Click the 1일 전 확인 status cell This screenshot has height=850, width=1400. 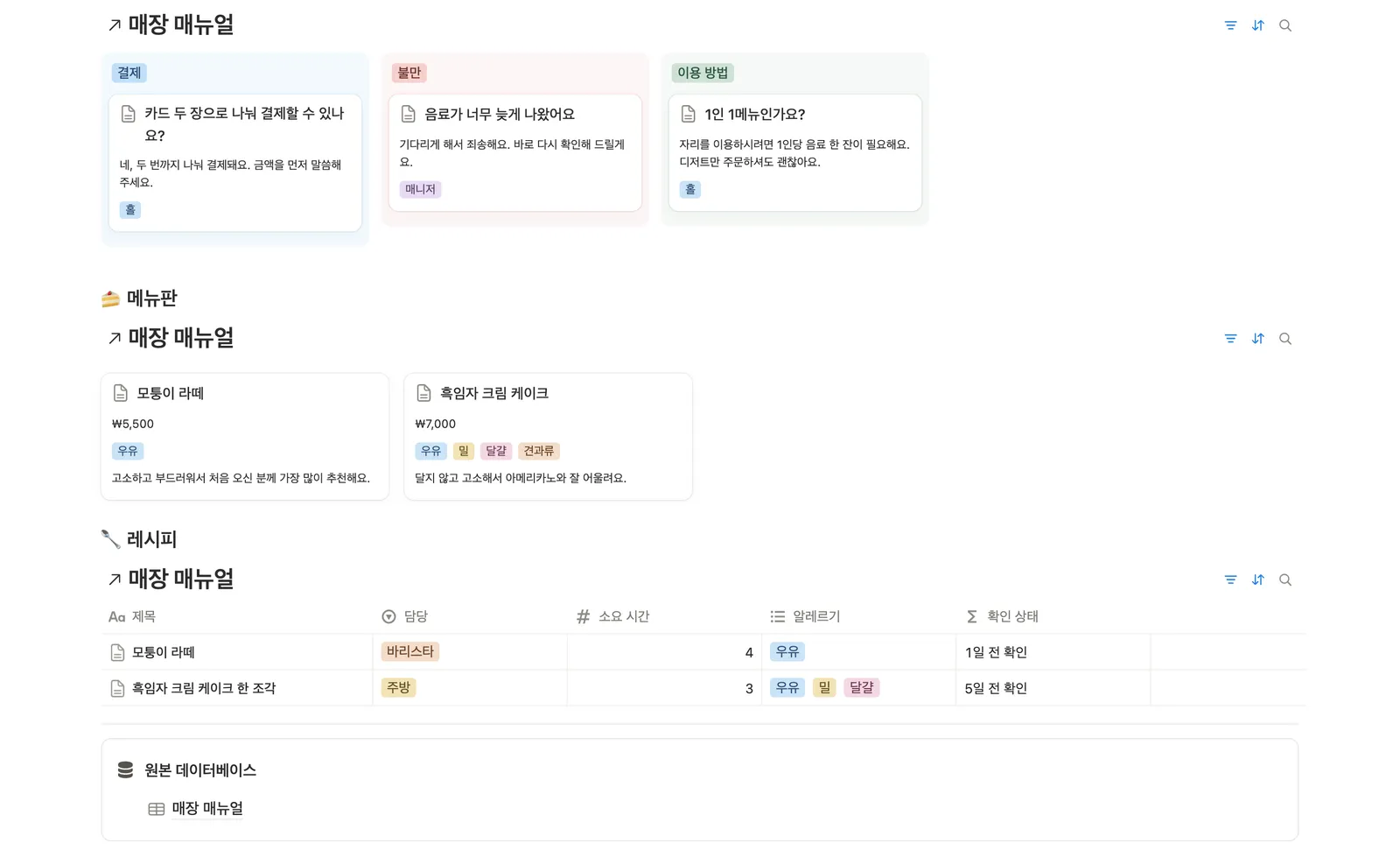pyautogui.click(x=1053, y=652)
